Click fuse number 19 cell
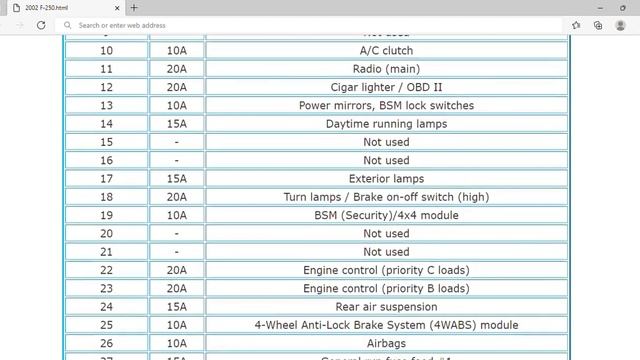 (x=107, y=216)
